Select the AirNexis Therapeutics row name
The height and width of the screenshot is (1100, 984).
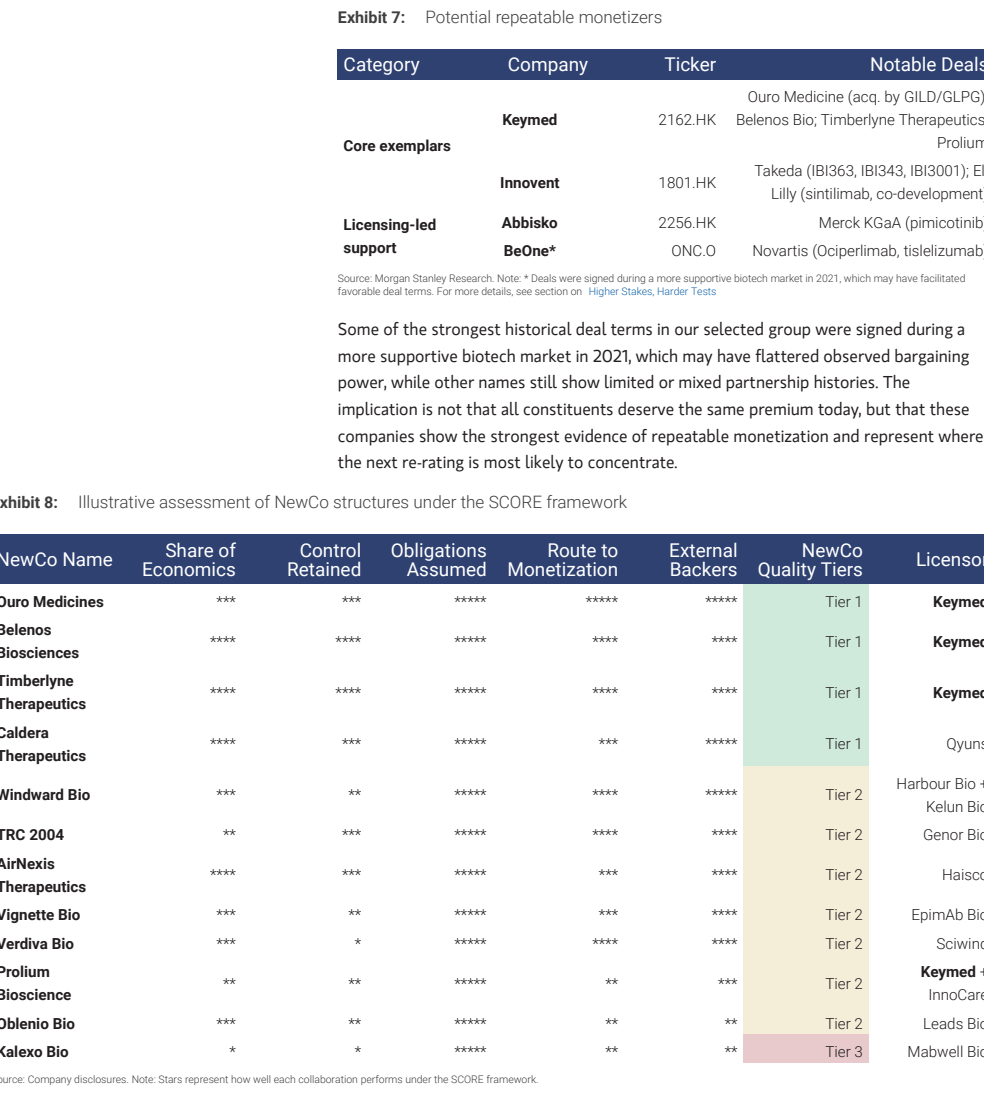coord(43,876)
